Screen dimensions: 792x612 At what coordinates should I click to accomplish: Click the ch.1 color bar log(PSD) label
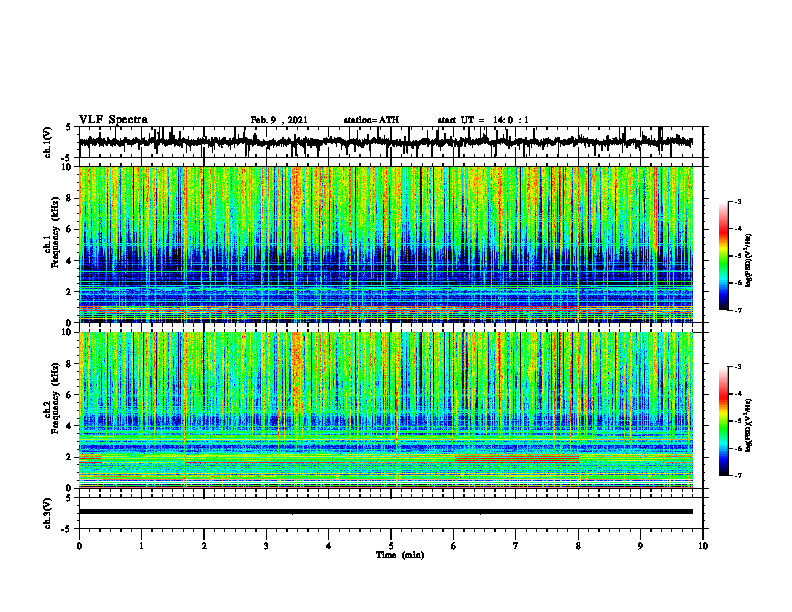coord(749,261)
